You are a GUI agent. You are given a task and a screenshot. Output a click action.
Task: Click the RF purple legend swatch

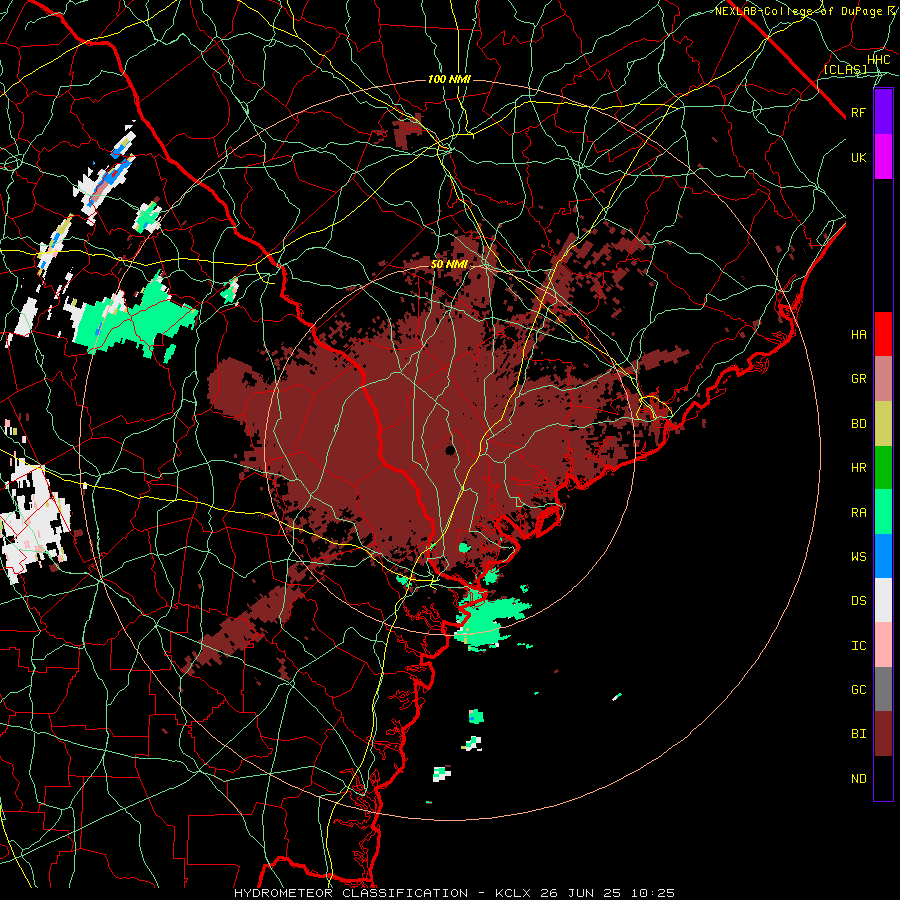pos(883,112)
